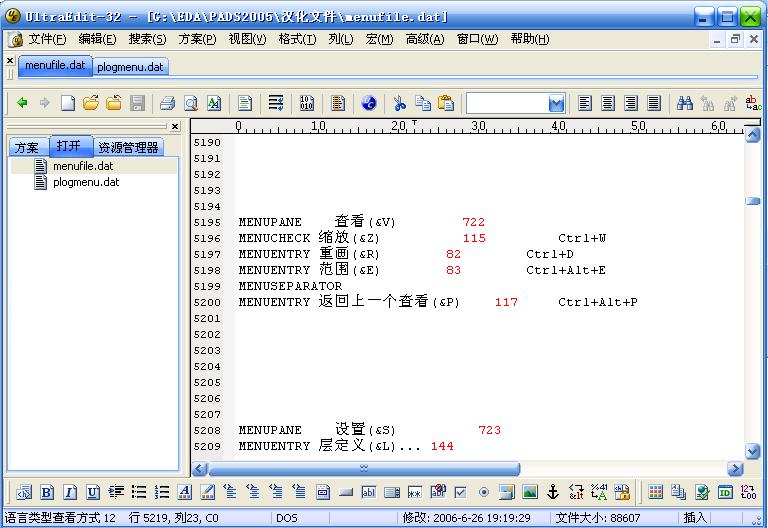768x528 pixels.
Task: Select menufile.dat in the open files list
Action: tap(83, 166)
